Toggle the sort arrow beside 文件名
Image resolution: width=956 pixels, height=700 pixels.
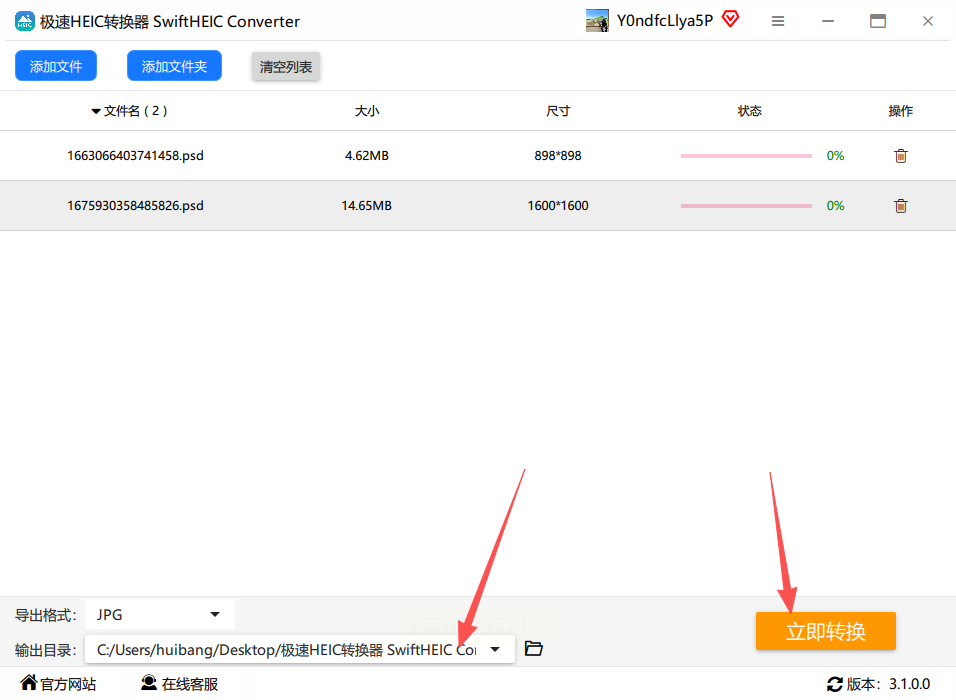96,112
